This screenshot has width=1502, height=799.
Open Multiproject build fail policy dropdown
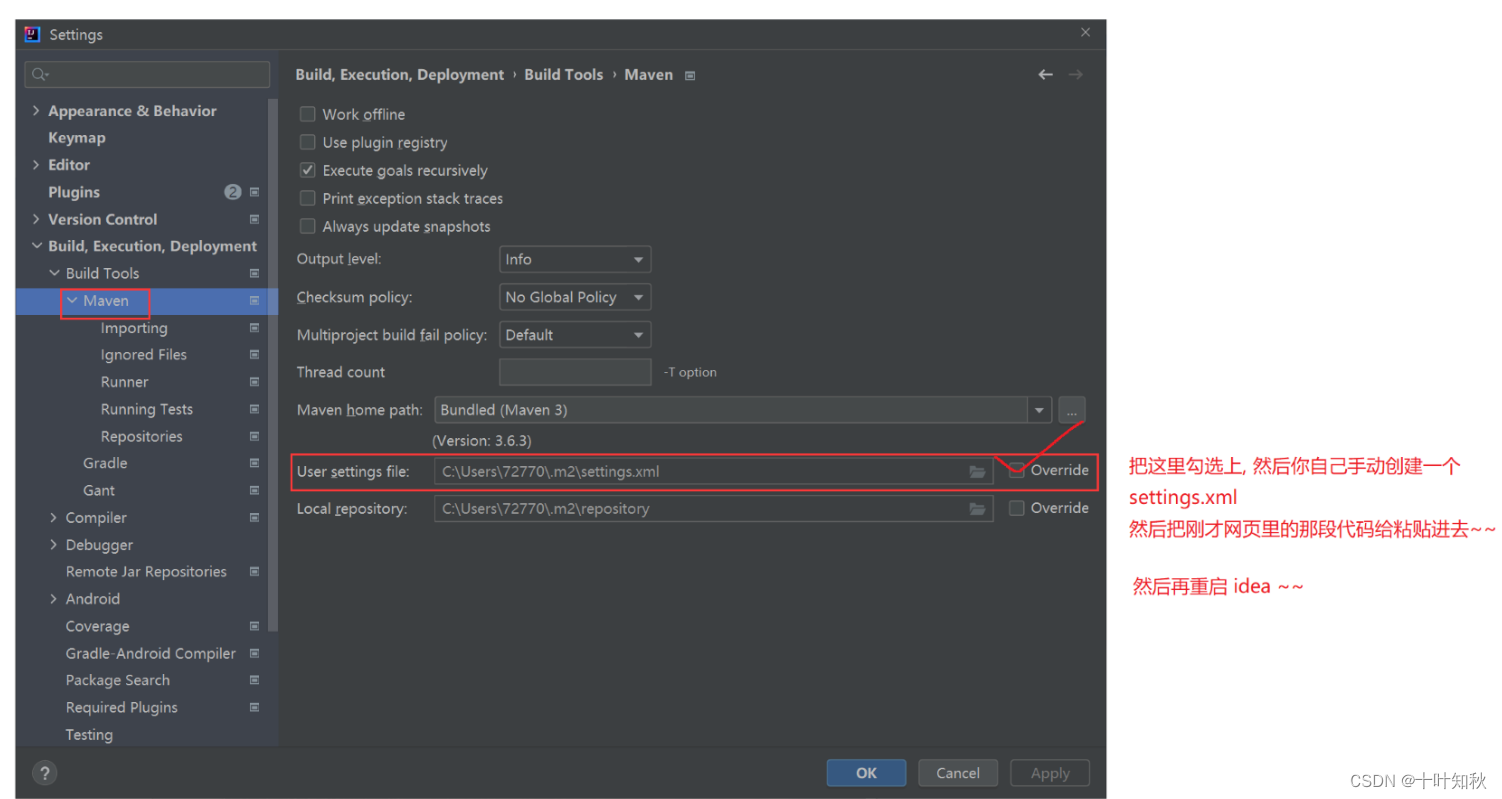coord(575,335)
